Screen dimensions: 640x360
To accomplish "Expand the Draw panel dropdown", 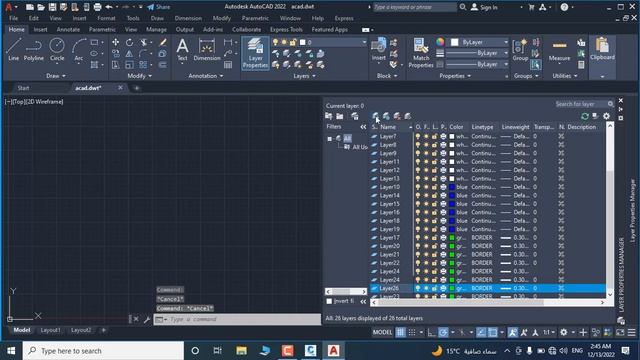I will coord(56,76).
